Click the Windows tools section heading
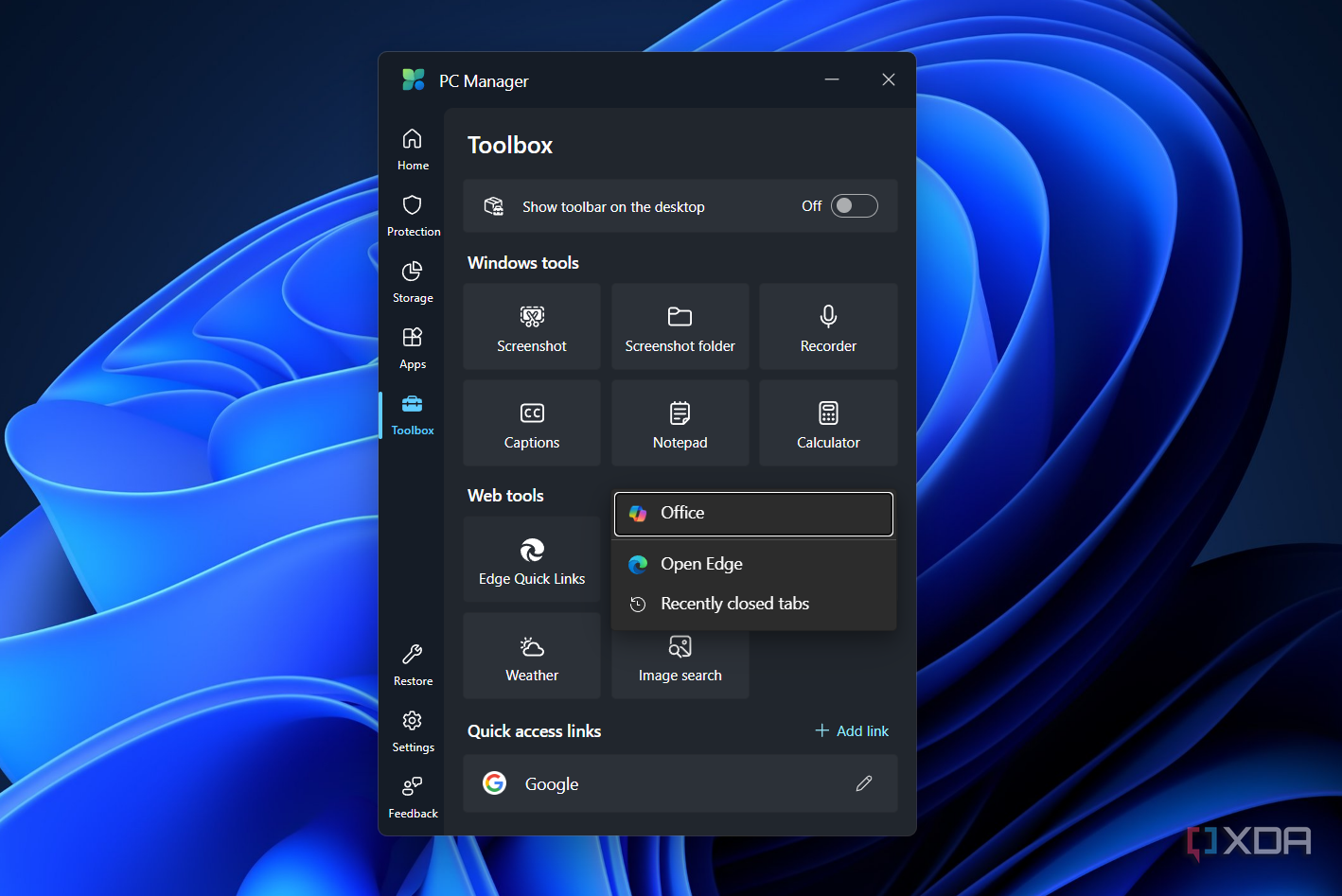Screen dimensions: 1342x896 (523, 263)
